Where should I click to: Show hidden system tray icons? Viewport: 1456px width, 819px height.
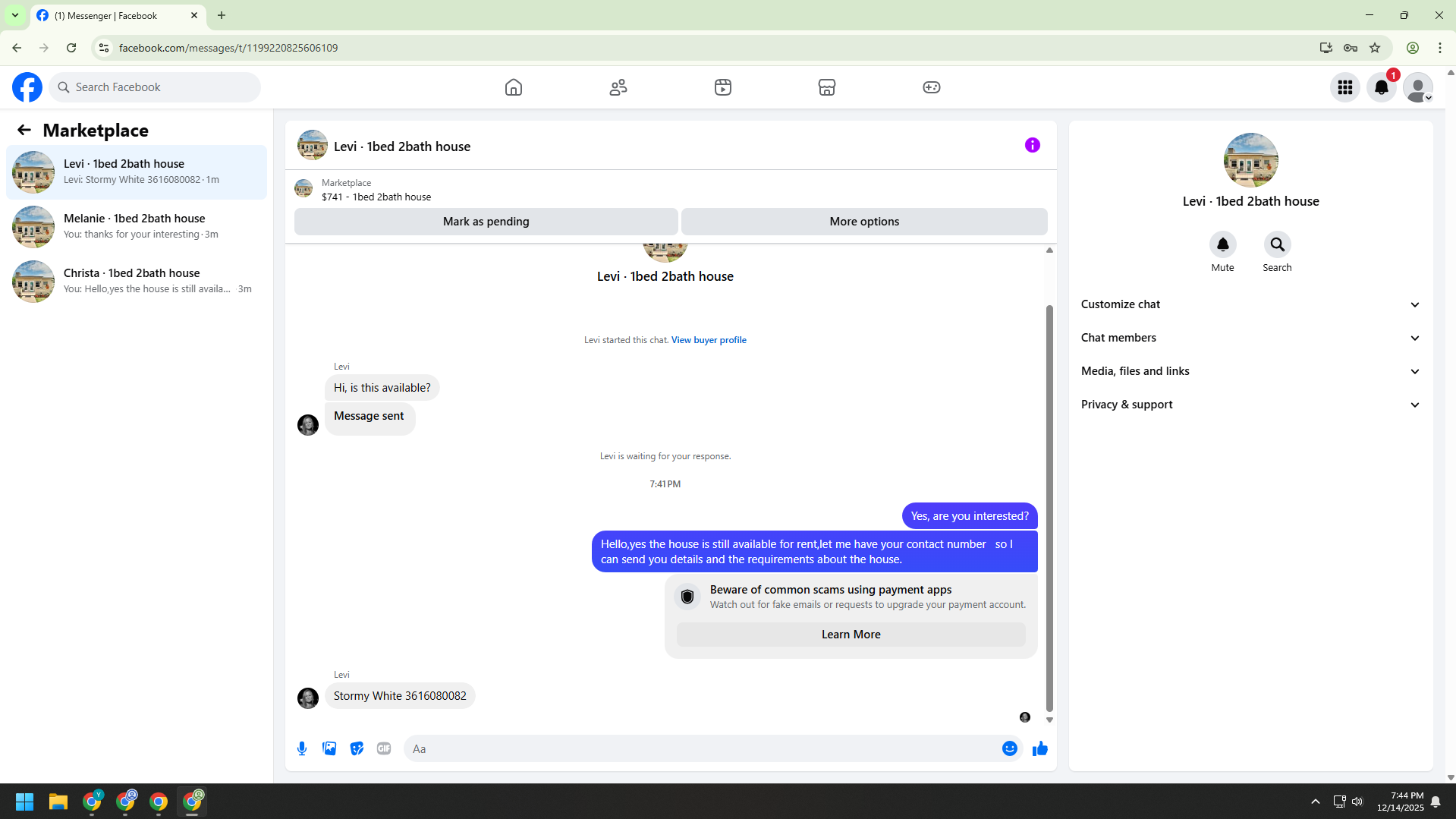(x=1316, y=802)
